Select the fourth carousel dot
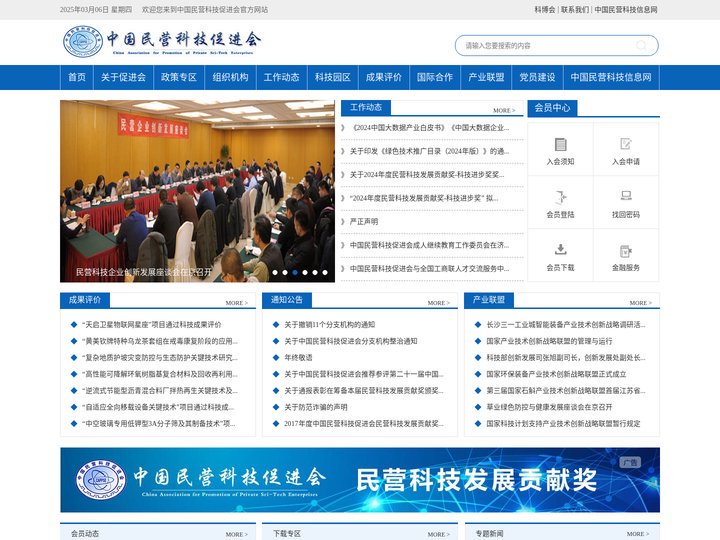 coord(305,272)
